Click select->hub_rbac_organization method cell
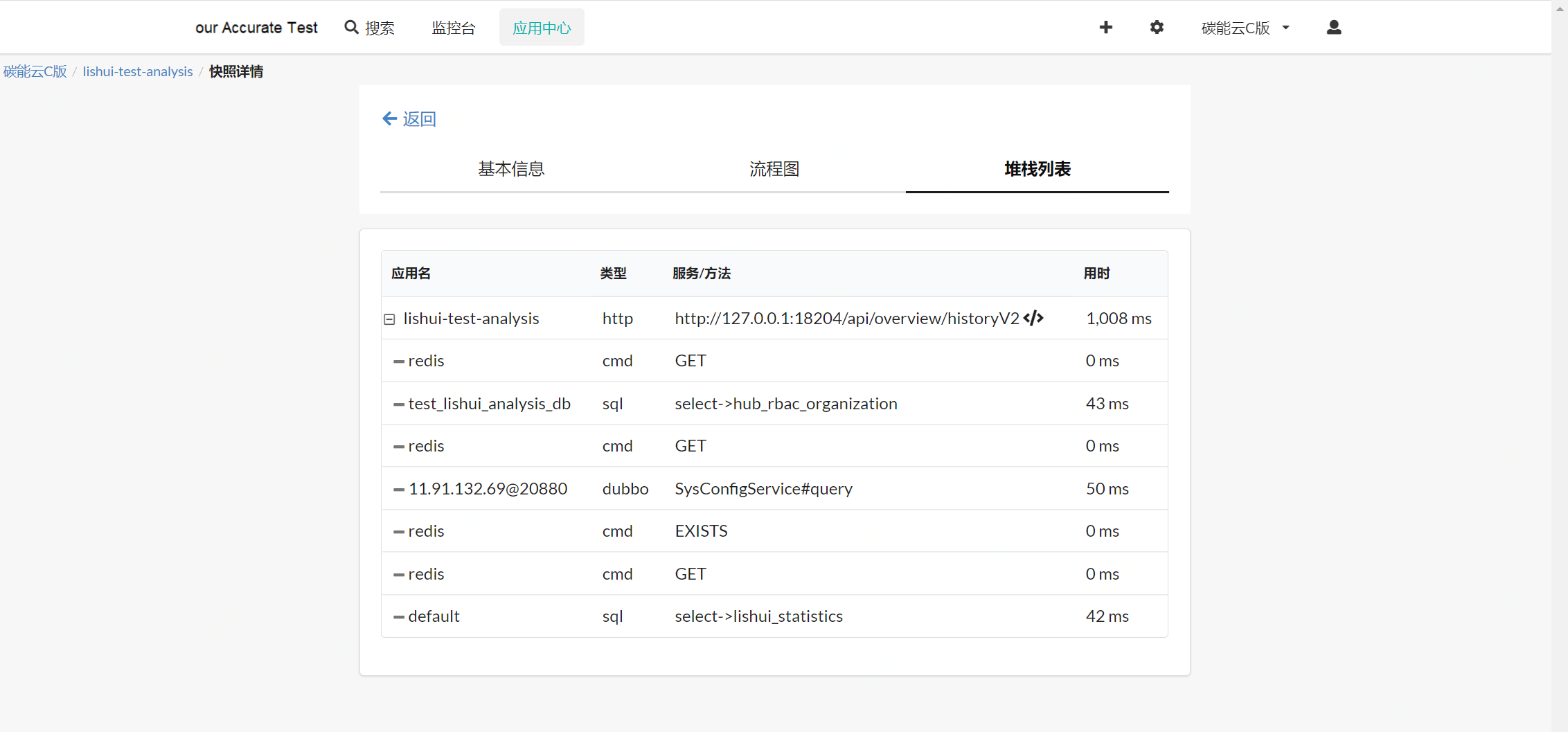This screenshot has height=732, width=1568. coord(786,403)
